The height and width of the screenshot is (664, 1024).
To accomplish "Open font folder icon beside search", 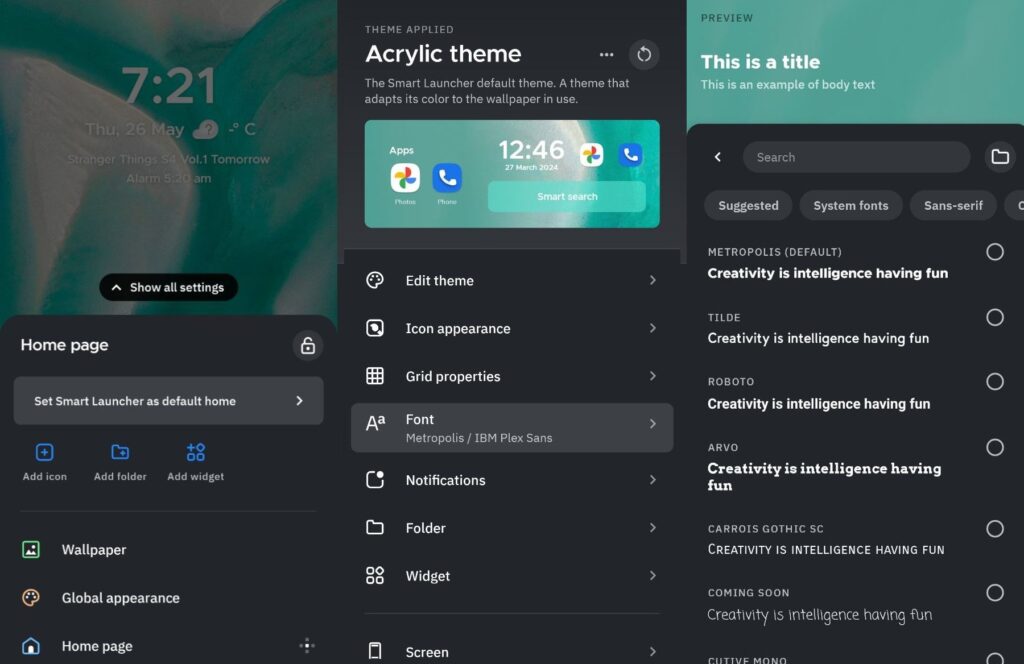I will click(x=1000, y=157).
